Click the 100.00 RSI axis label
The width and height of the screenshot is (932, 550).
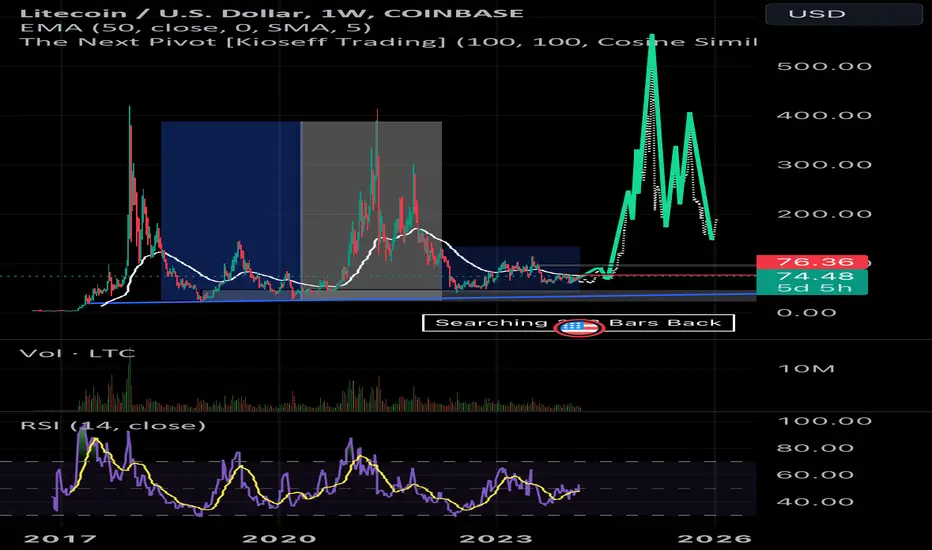pyautogui.click(x=824, y=421)
